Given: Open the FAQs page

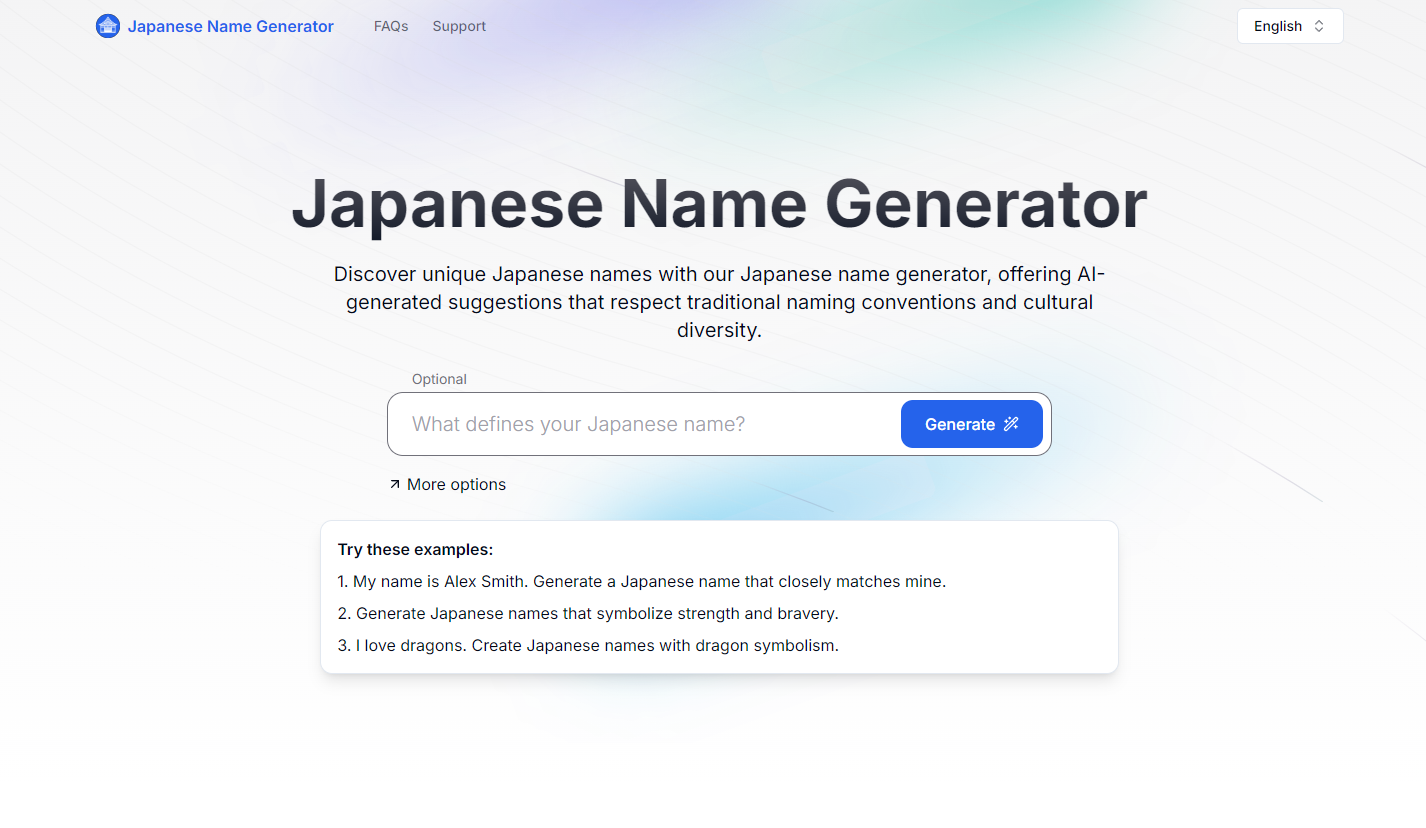Looking at the screenshot, I should (391, 26).
